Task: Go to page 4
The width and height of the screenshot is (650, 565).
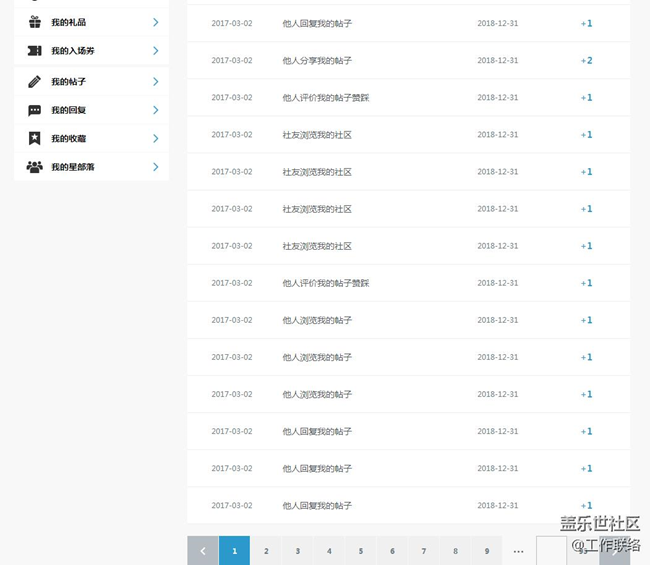Action: (x=329, y=550)
